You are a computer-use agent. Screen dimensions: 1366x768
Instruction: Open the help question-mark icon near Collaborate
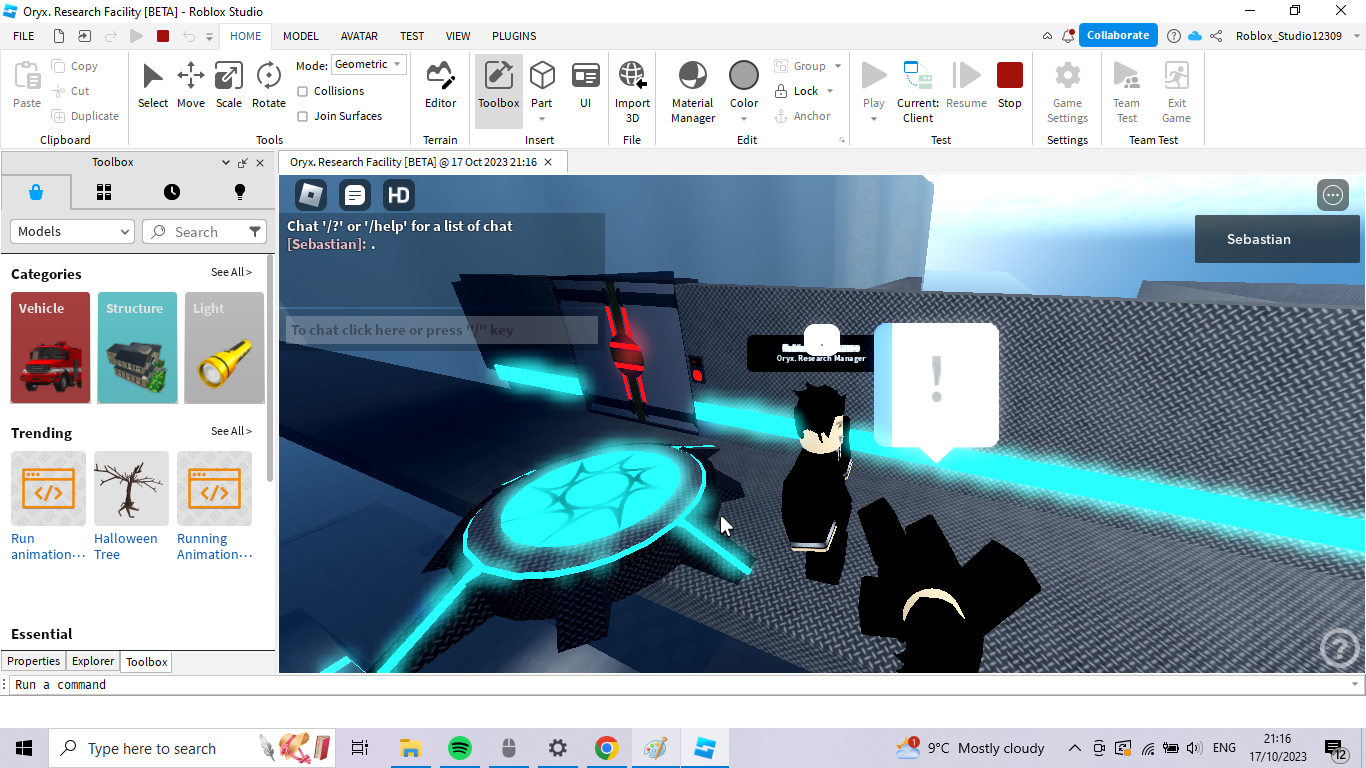[x=1173, y=36]
